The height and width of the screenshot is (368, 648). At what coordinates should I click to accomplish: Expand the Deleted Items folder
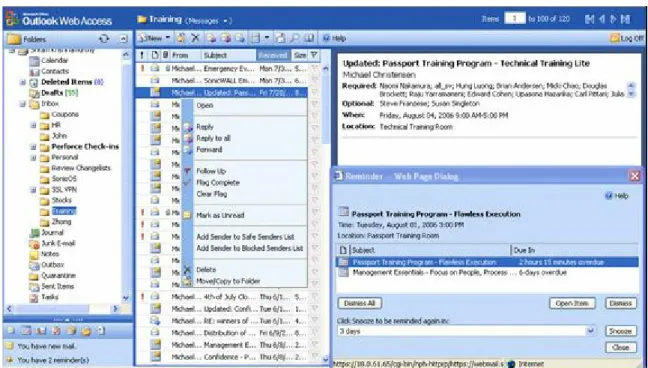pyautogui.click(x=23, y=82)
